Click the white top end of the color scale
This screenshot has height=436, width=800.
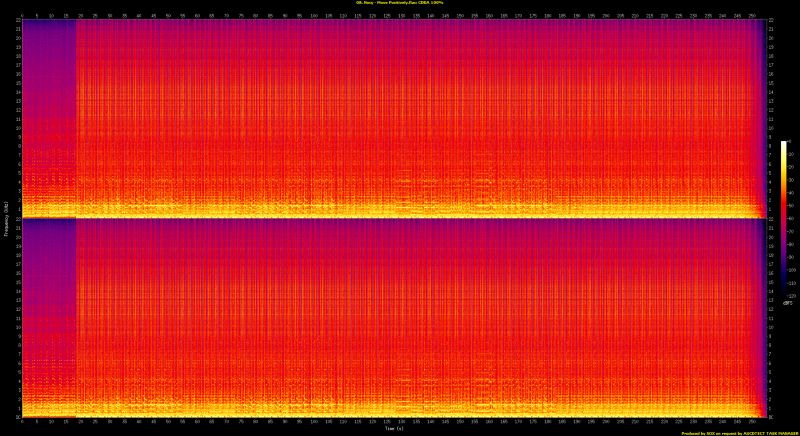[785, 145]
